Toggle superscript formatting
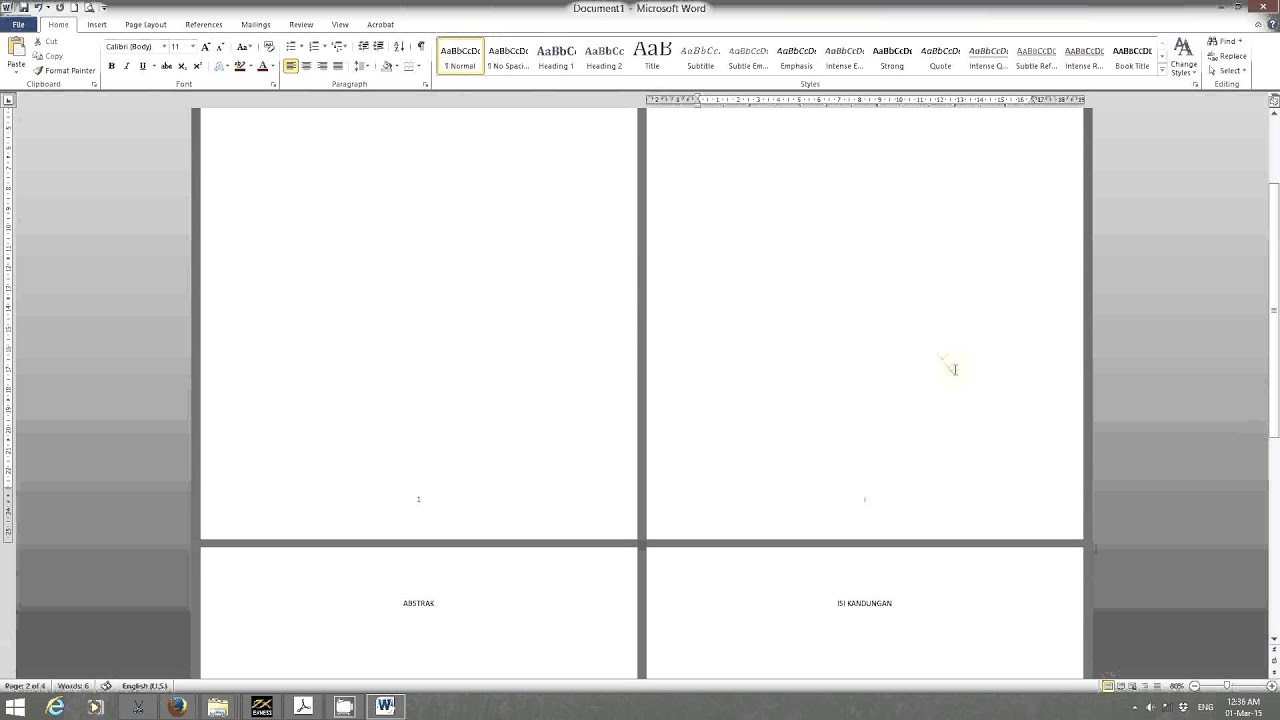This screenshot has height=720, width=1280. click(x=197, y=66)
